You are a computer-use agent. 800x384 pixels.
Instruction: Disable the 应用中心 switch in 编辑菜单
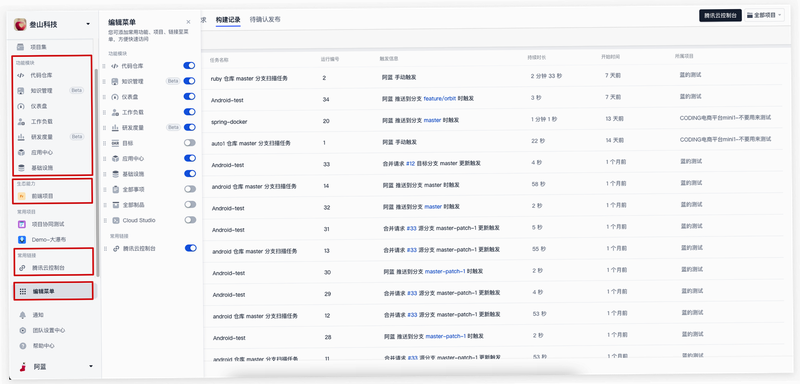click(x=189, y=158)
